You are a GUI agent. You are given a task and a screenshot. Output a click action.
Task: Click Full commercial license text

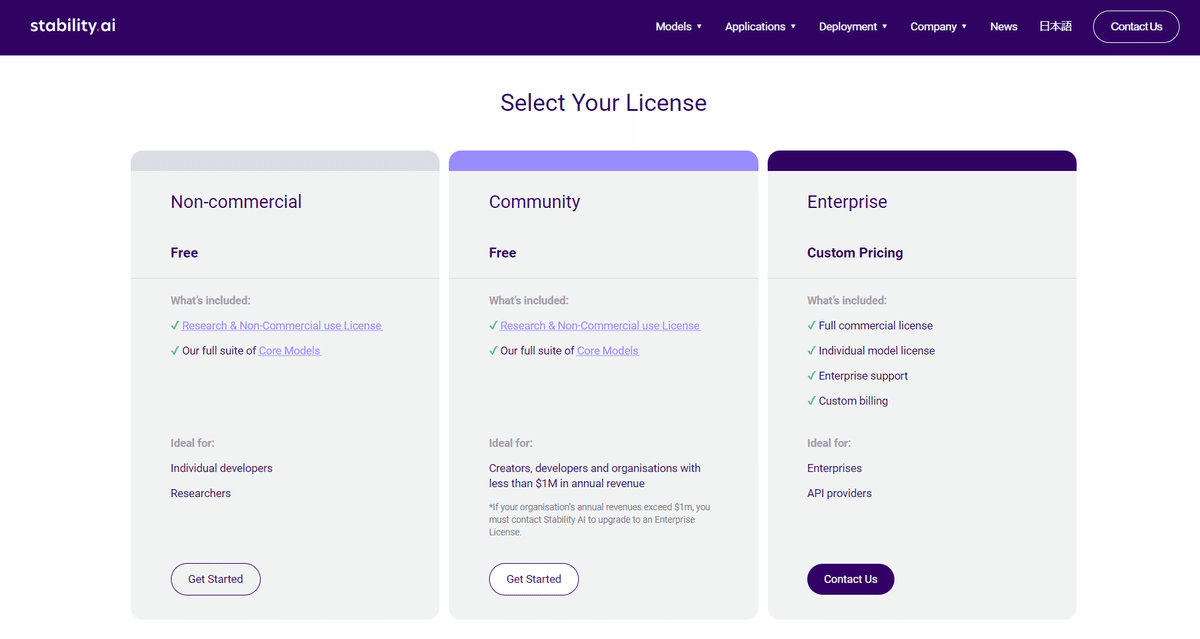pos(876,326)
